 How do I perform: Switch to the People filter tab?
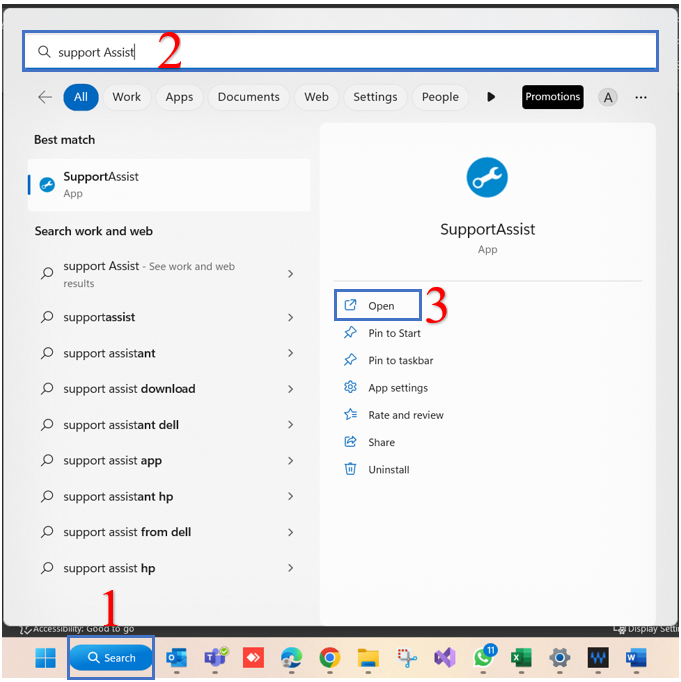tap(440, 97)
